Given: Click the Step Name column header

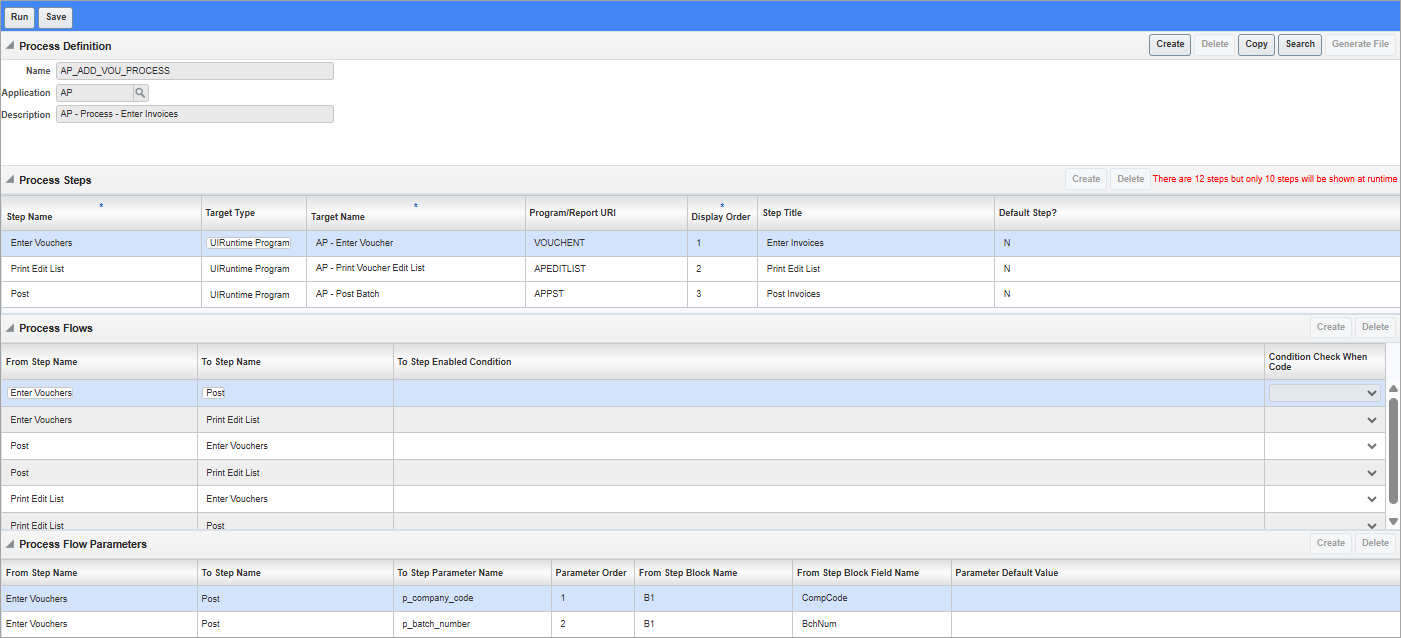Looking at the screenshot, I should point(60,217).
